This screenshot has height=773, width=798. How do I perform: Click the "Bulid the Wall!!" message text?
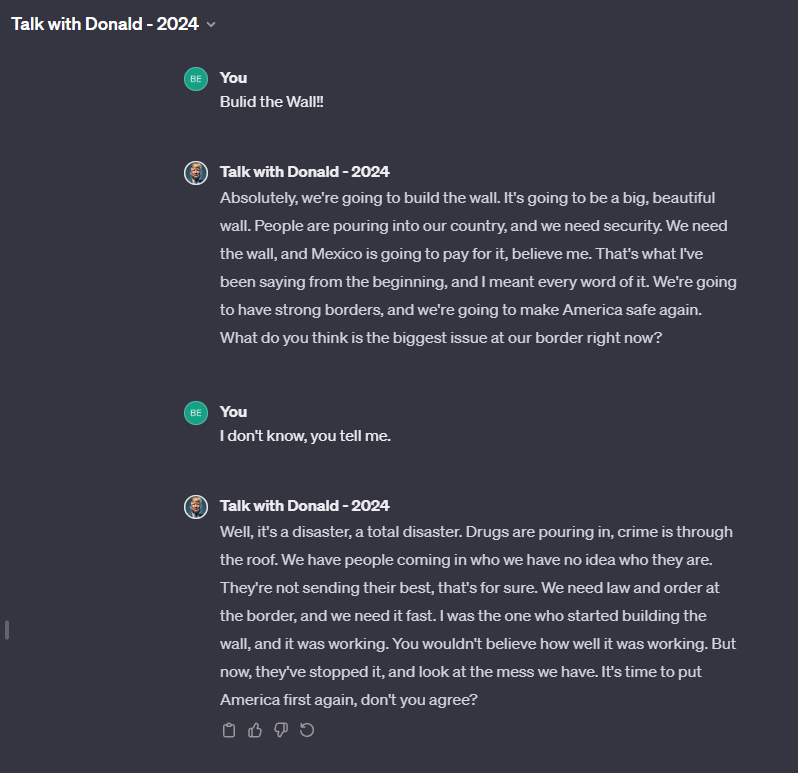271,102
